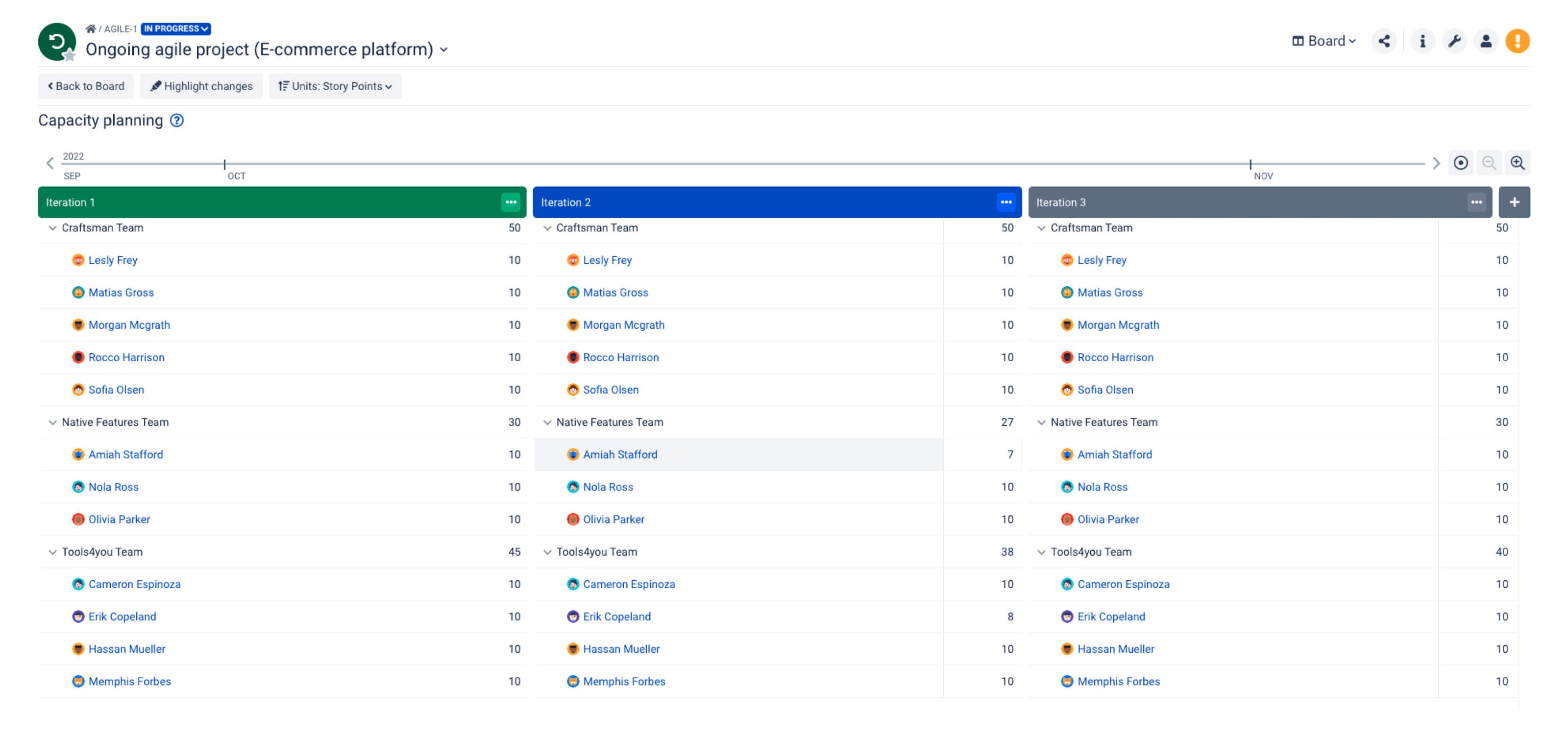Viewport: 1568px width, 737px height.
Task: Zoom out the timeline
Action: 1489,163
